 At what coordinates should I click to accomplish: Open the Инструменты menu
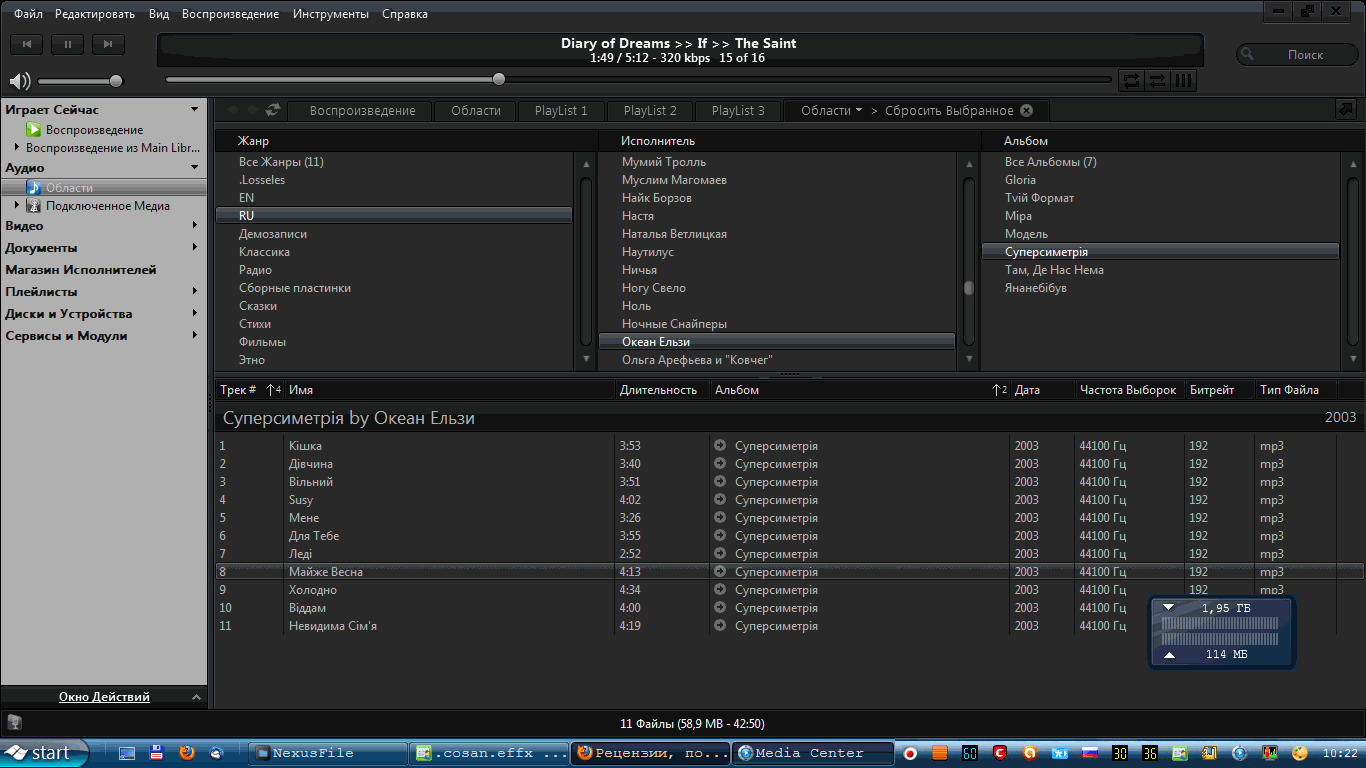click(x=331, y=14)
